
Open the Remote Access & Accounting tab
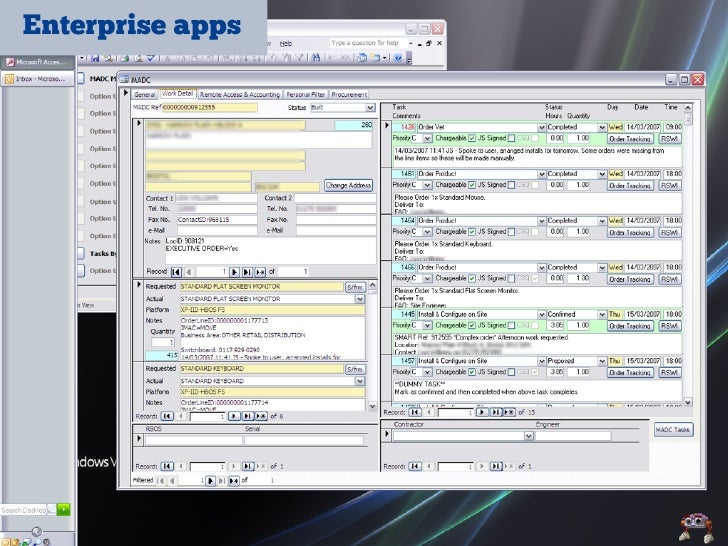[238, 94]
